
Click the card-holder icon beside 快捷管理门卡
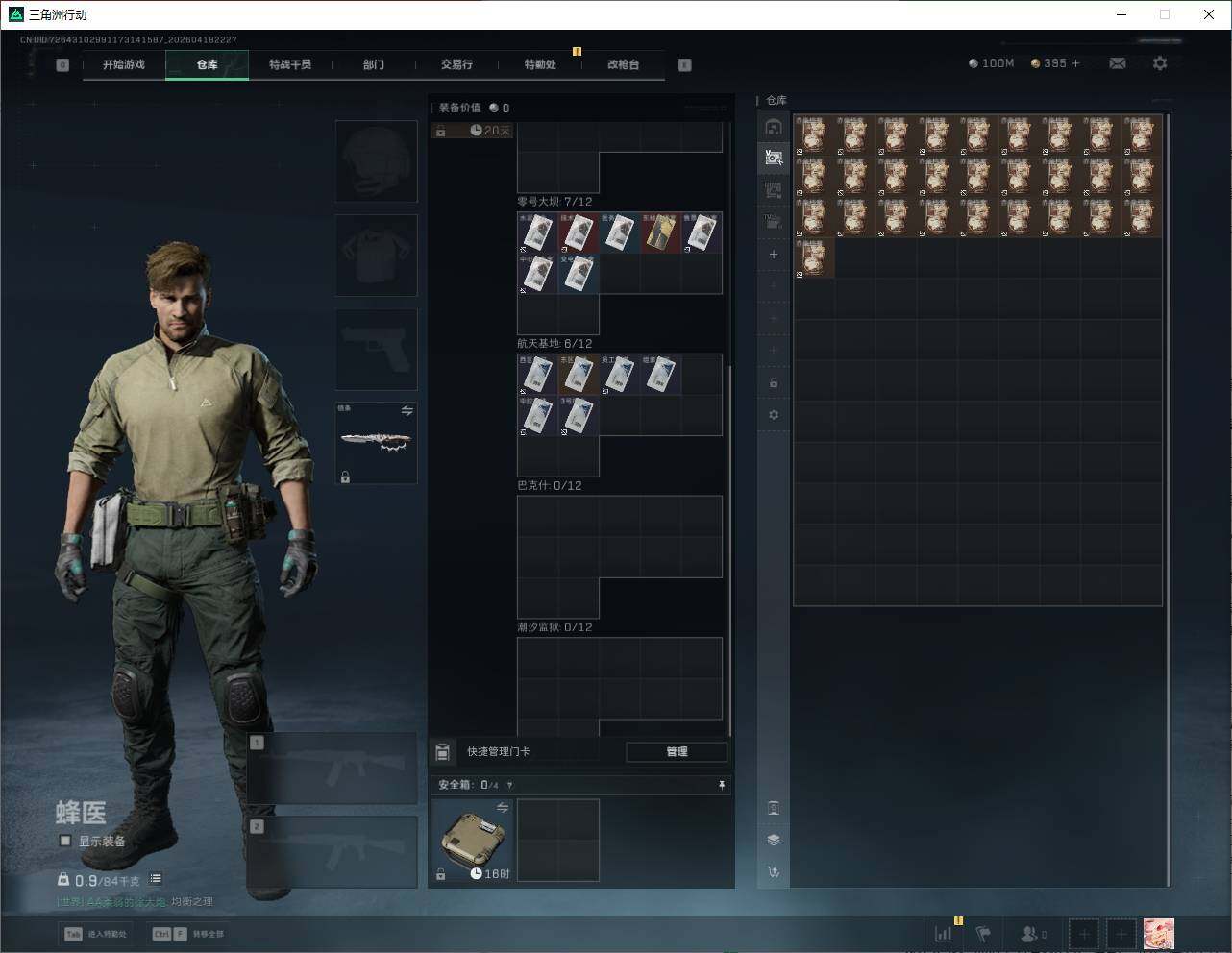click(x=443, y=752)
